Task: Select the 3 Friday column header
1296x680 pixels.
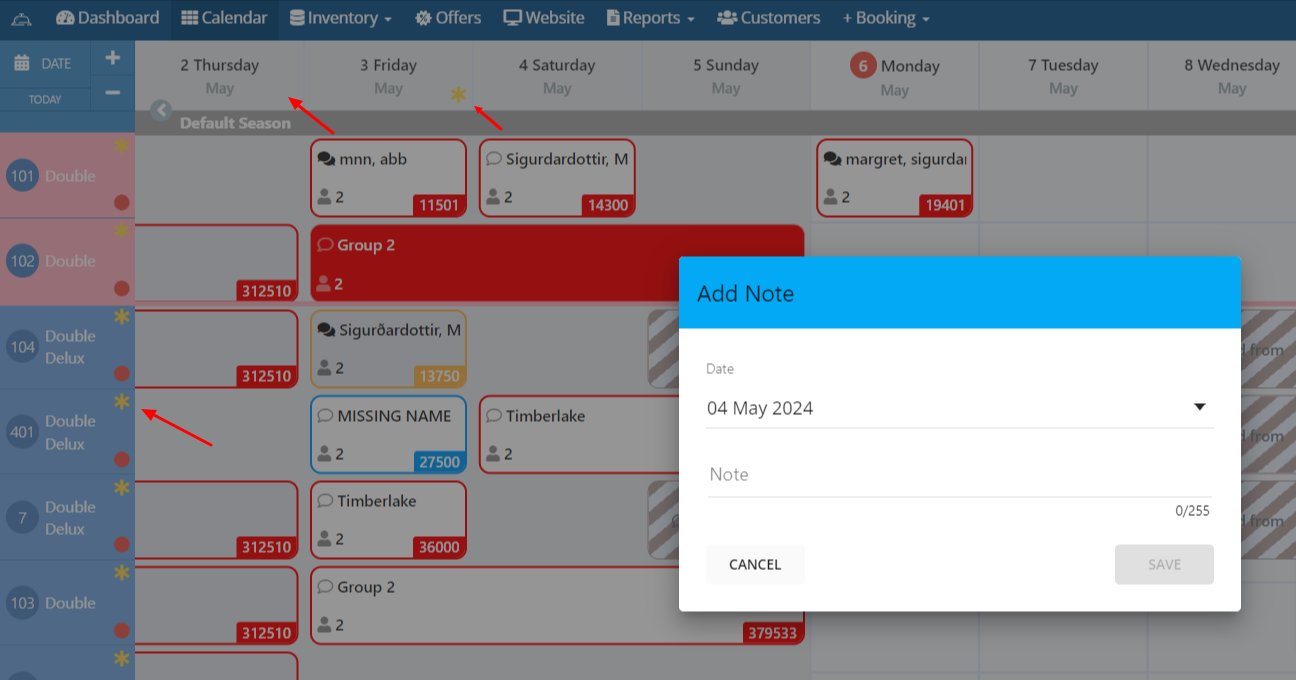Action: (x=388, y=76)
